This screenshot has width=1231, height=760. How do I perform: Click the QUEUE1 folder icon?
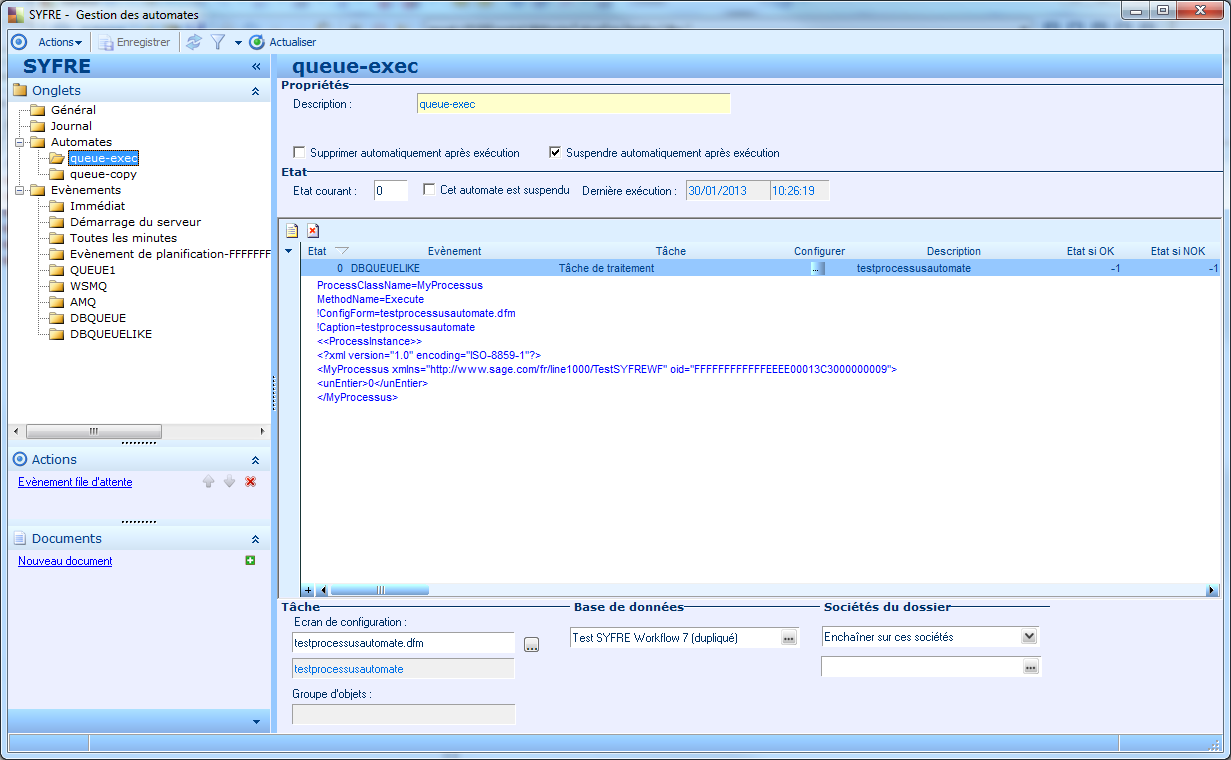pyautogui.click(x=57, y=270)
